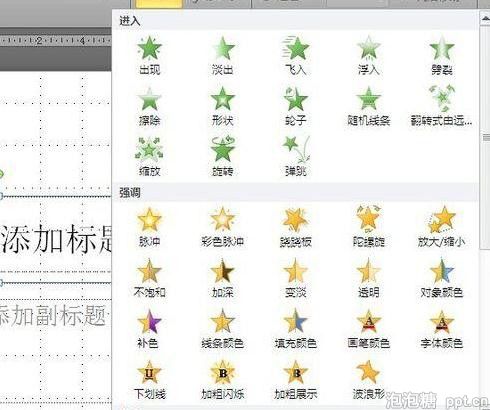Choose the 弹跳 bounce animation

pyautogui.click(x=296, y=157)
